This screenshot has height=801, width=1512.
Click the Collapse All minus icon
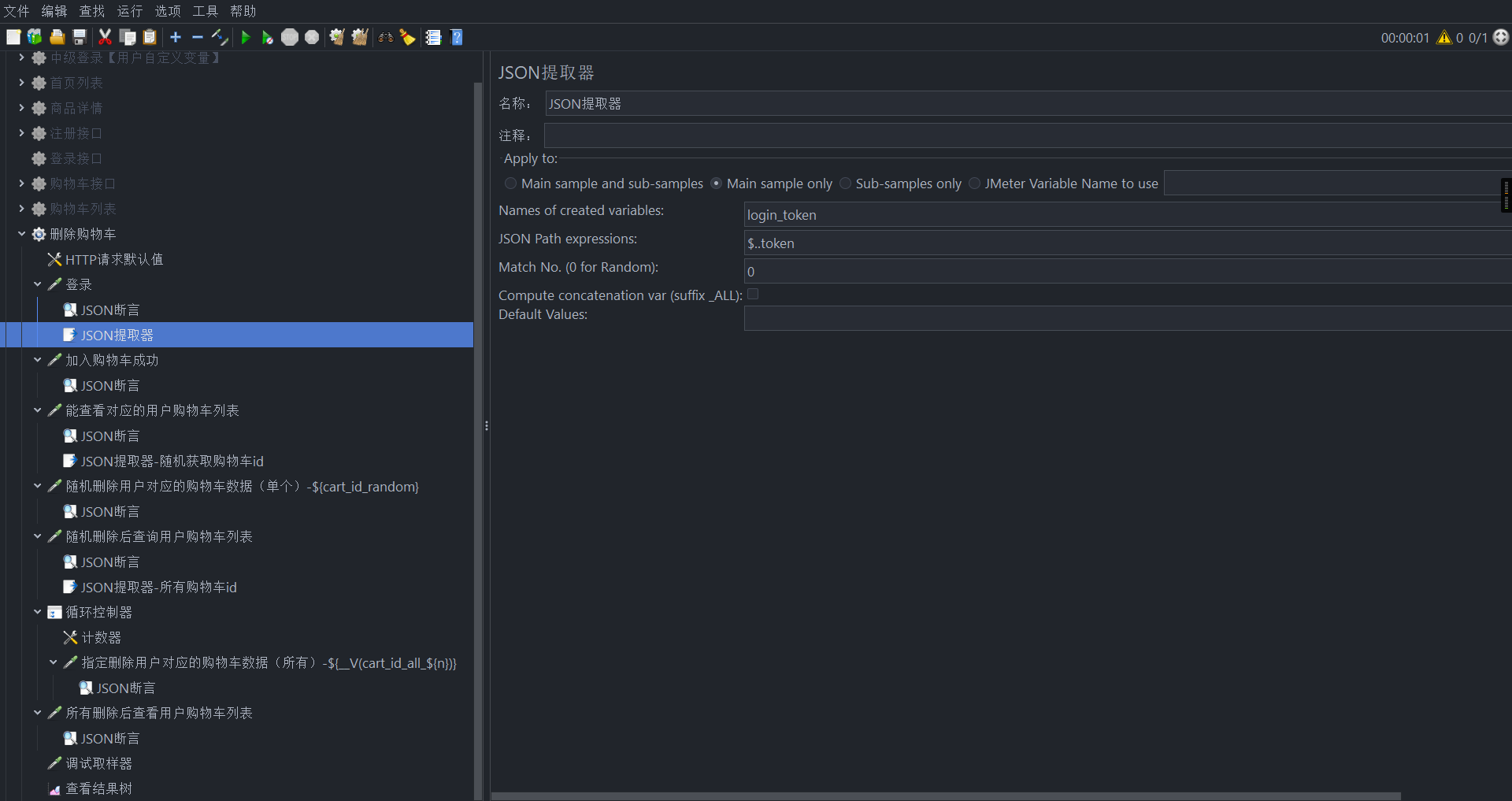click(198, 37)
